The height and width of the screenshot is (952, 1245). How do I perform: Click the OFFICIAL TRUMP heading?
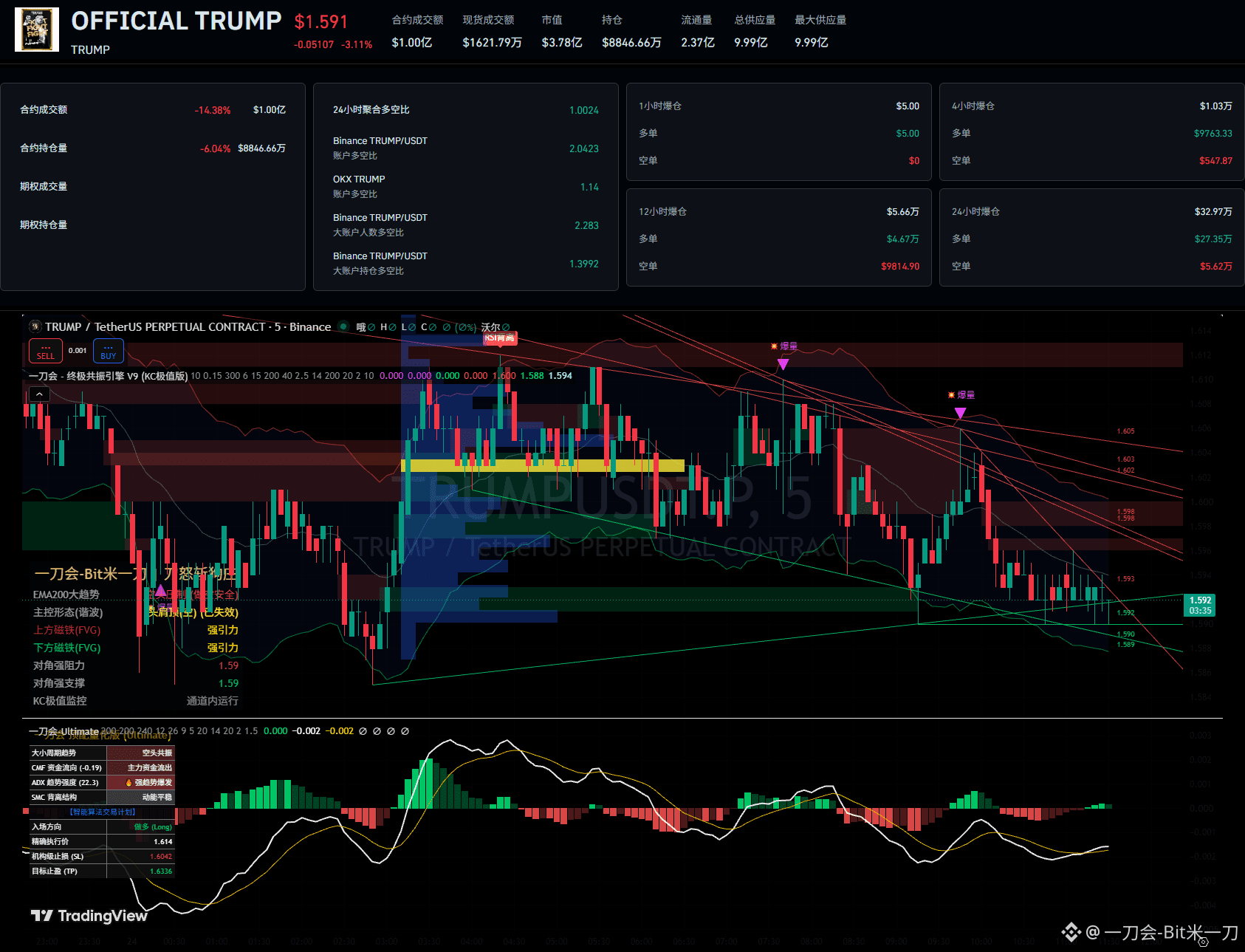176,21
